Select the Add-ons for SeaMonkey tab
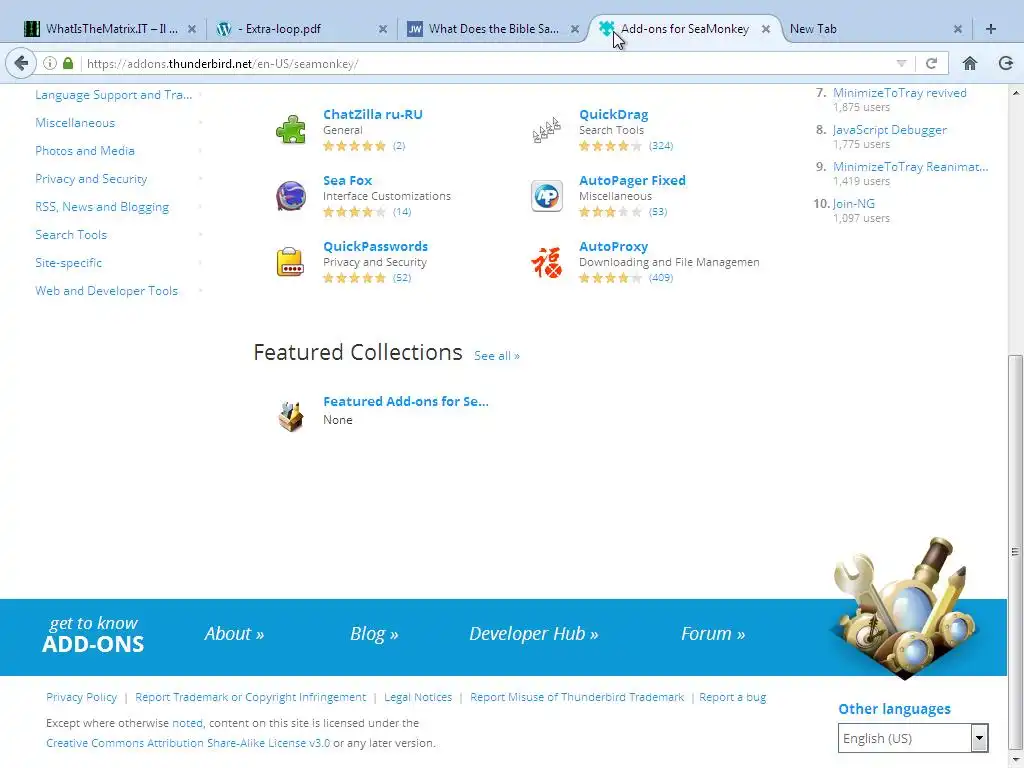The image size is (1024, 768). click(x=684, y=29)
